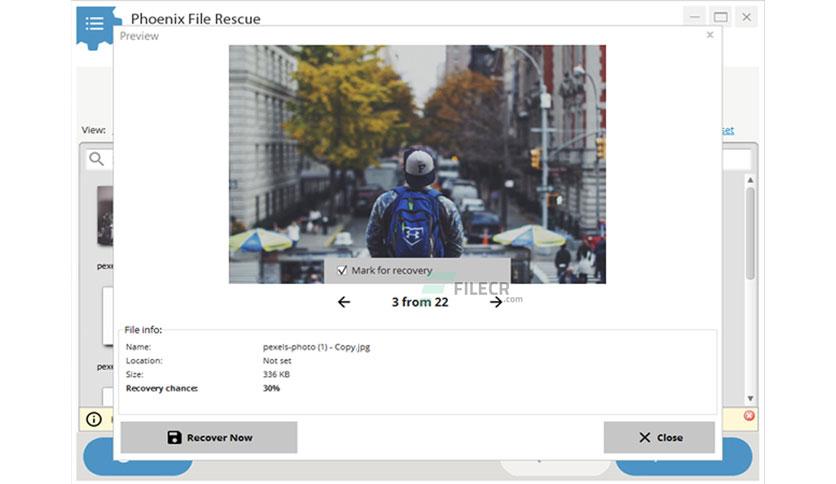Maximize the Phoenix File Rescue window
Image resolution: width=836 pixels, height=484 pixels.
coord(720,17)
